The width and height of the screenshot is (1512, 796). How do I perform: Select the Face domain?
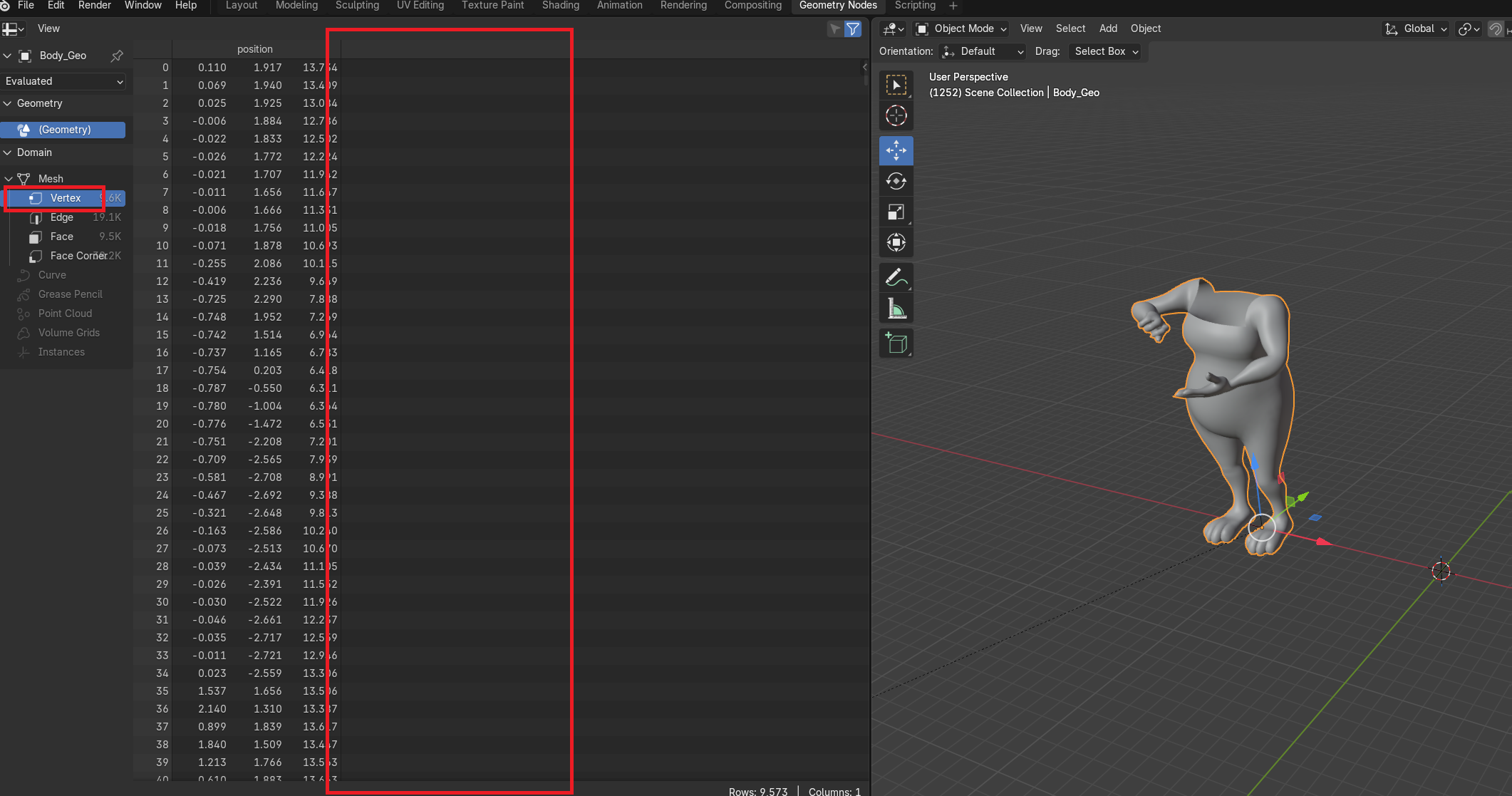coord(66,237)
